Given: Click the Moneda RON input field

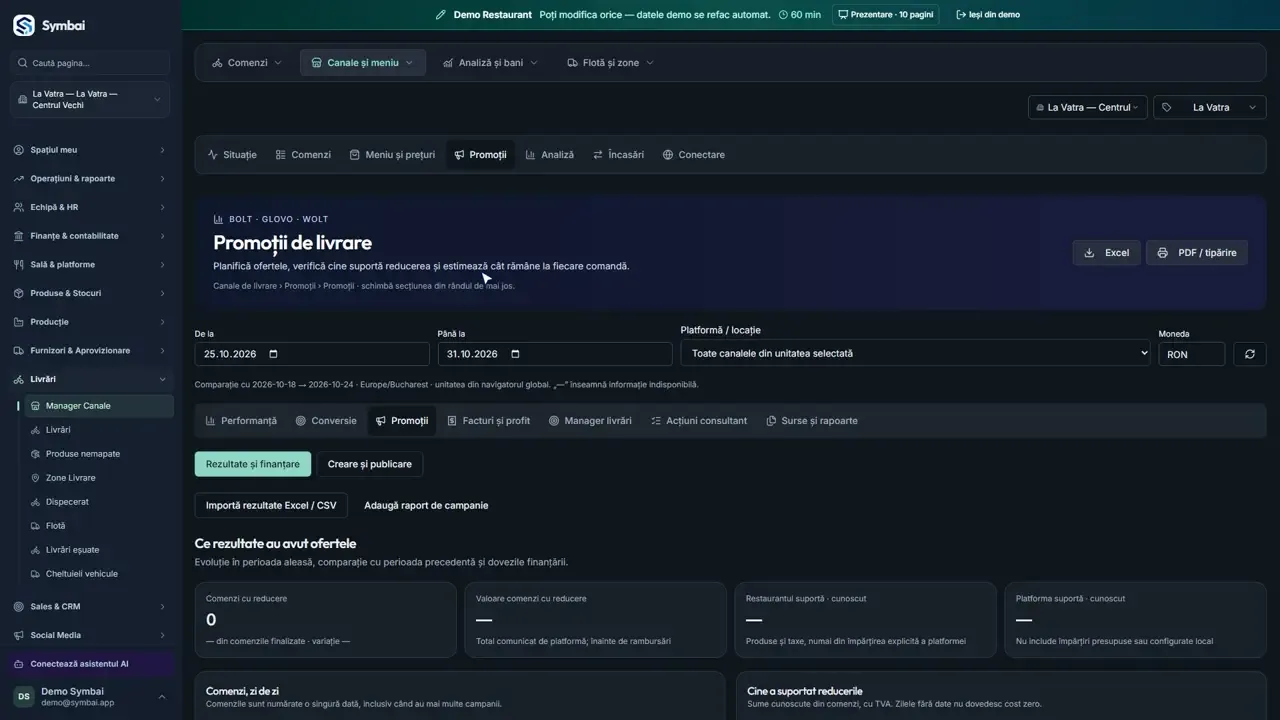Looking at the screenshot, I should click(1192, 354).
